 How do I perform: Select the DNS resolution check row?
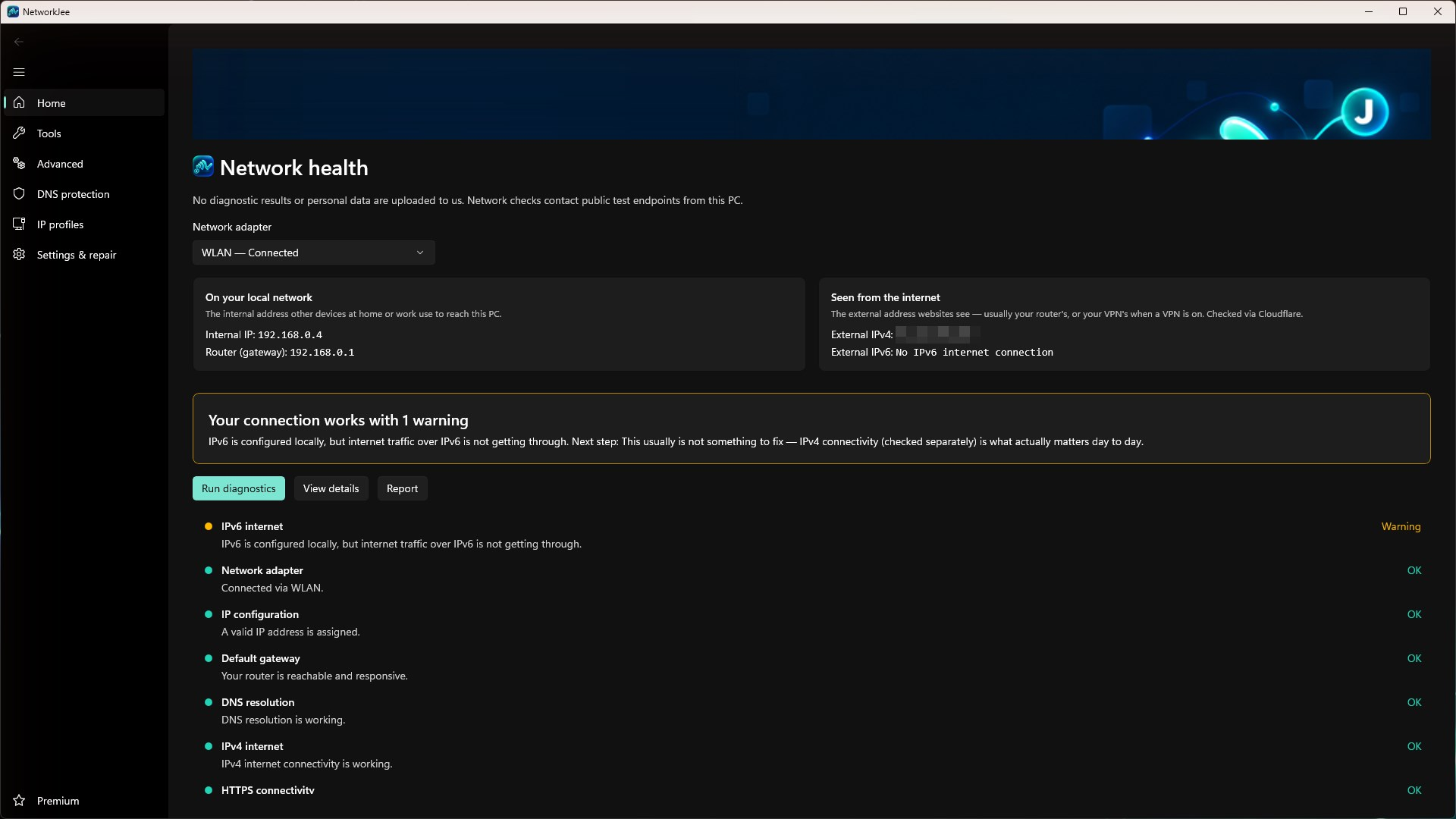pos(812,711)
